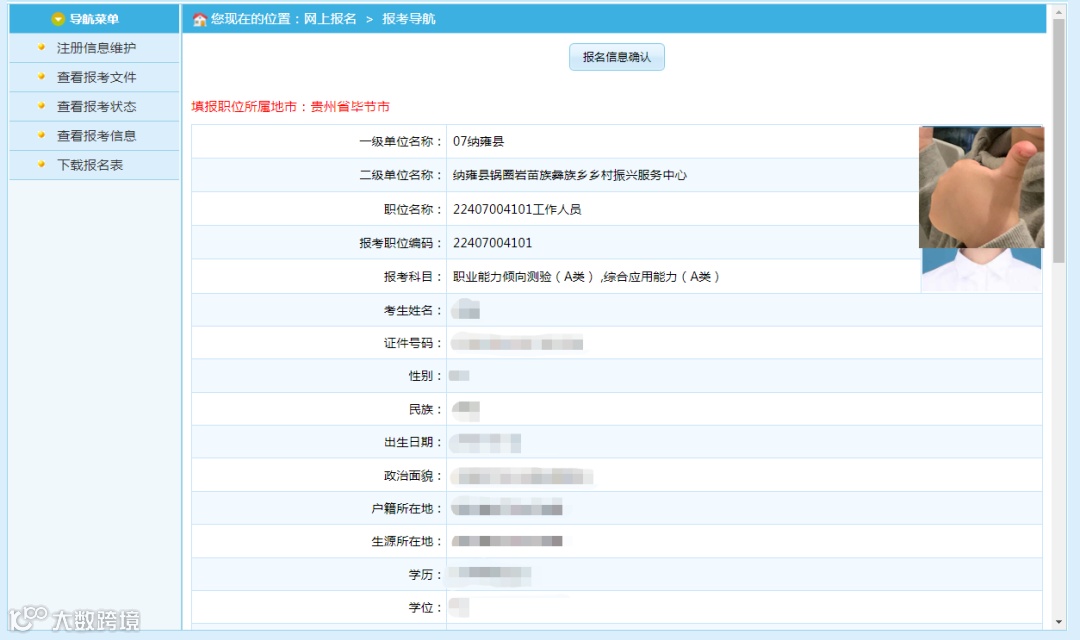Click the red 填报职位所属地市 notice text

point(290,107)
